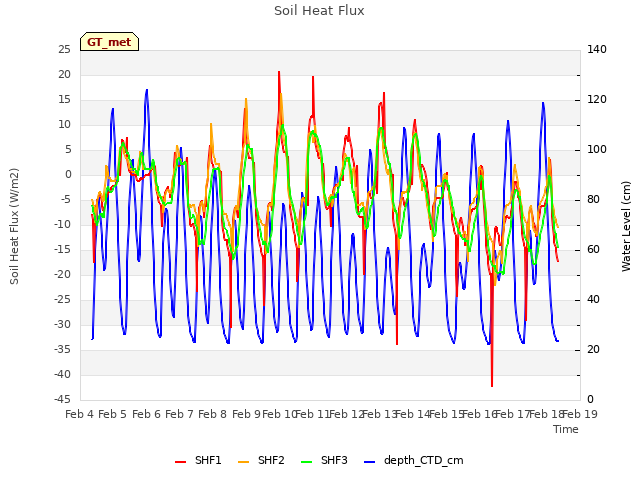Image resolution: width=640 pixels, height=480 pixels.
Task: Click the Water Level (cm) axis label
Action: [626, 226]
